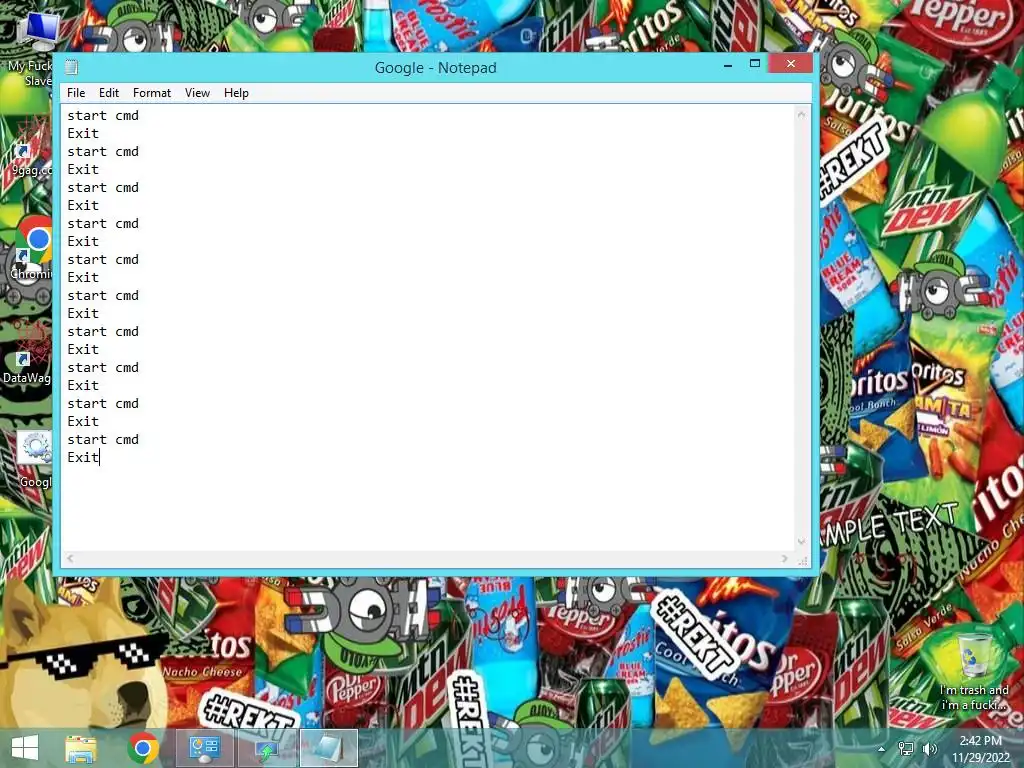Open File Explorer from the taskbar
Image resolution: width=1024 pixels, height=768 pixels.
(x=81, y=748)
